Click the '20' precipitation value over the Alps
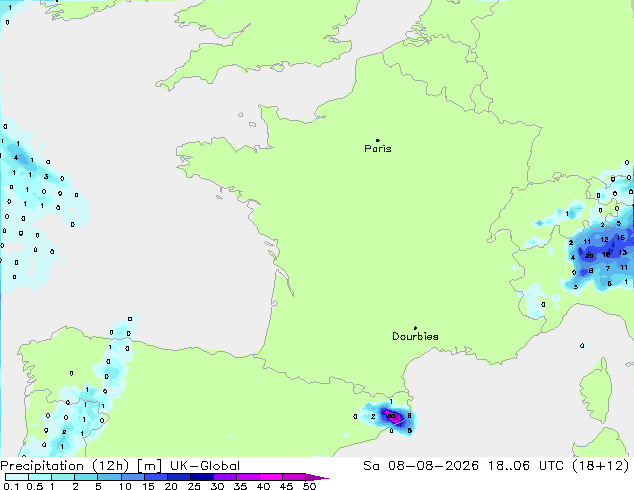This screenshot has height=490, width=634. [x=589, y=256]
